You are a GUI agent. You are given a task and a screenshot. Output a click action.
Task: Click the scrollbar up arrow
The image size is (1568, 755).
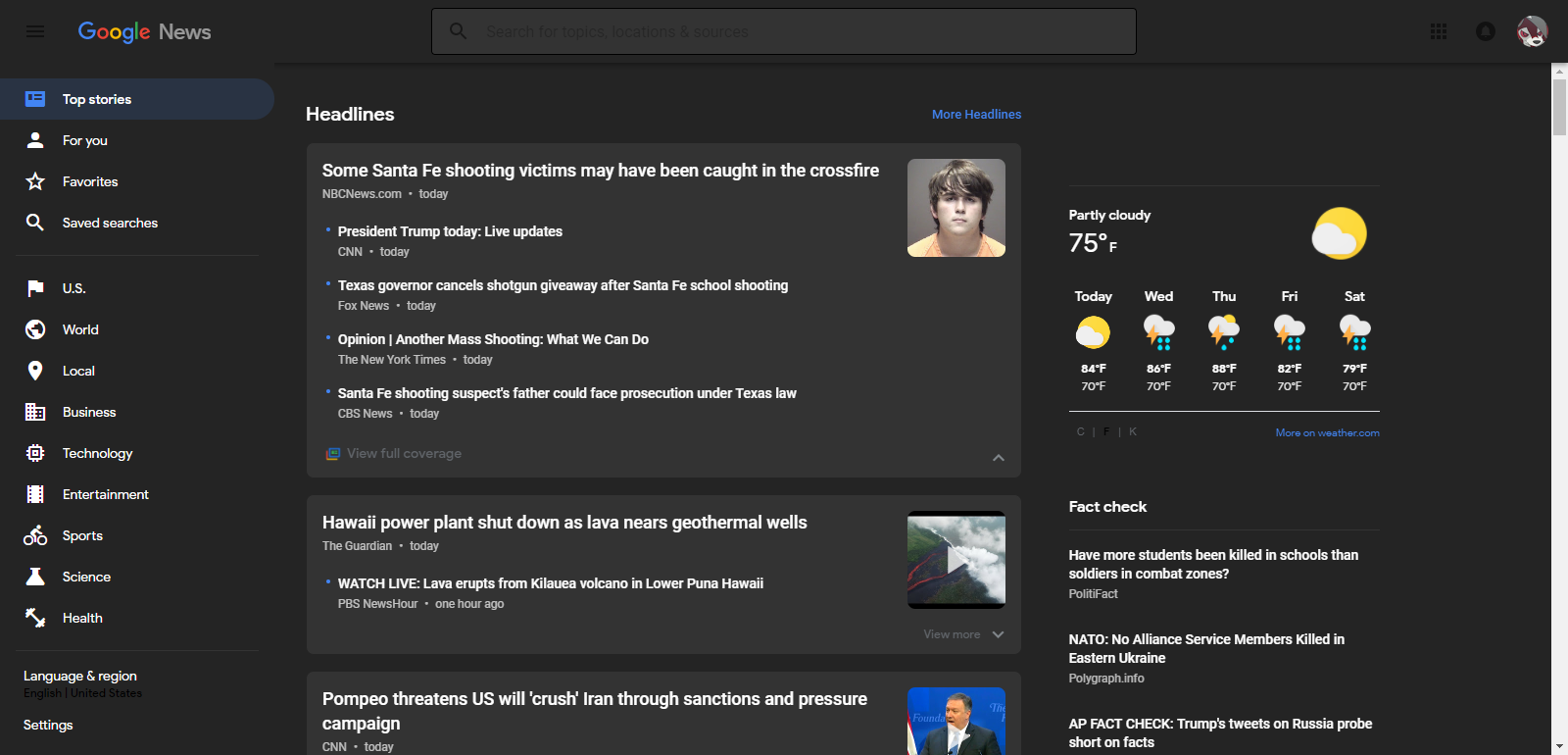[1559, 72]
